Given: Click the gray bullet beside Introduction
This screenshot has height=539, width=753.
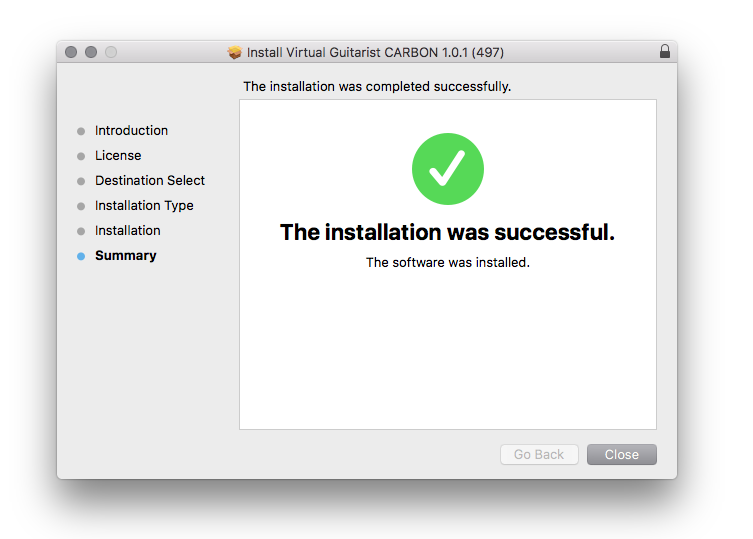Looking at the screenshot, I should click(81, 131).
